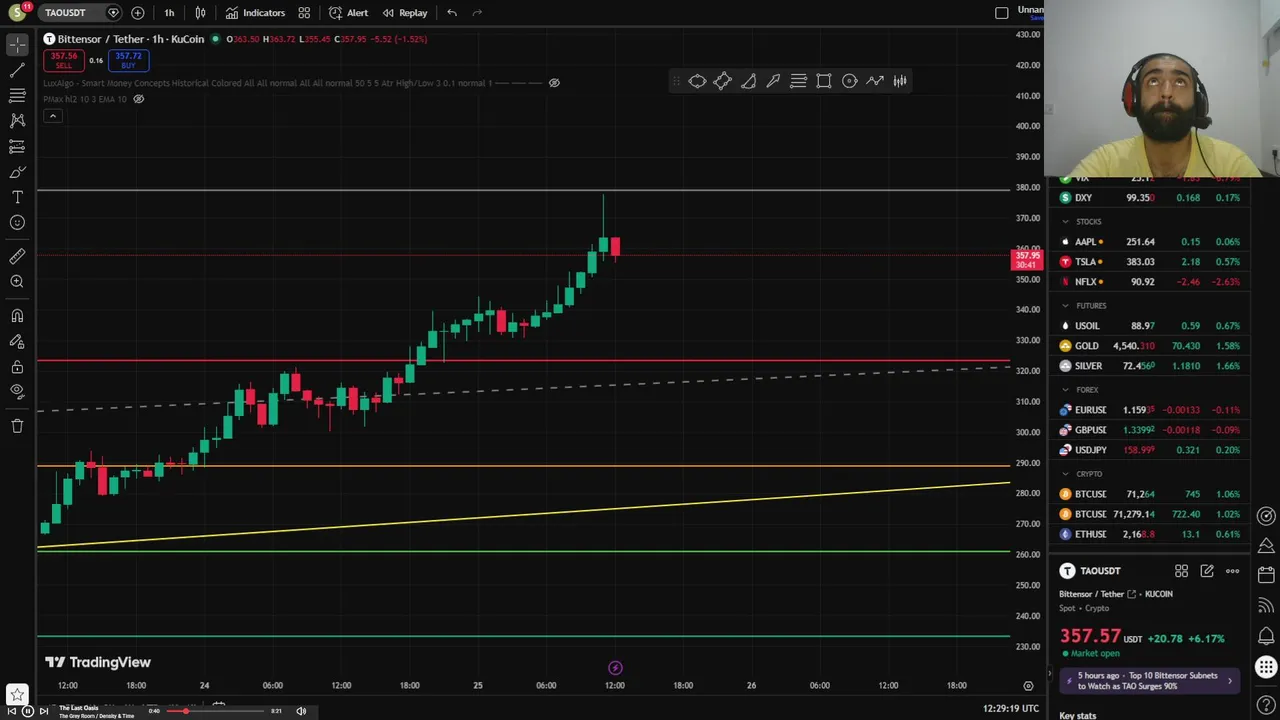1280x720 pixels.
Task: Open the user profile avatar menu
Action: point(17,13)
